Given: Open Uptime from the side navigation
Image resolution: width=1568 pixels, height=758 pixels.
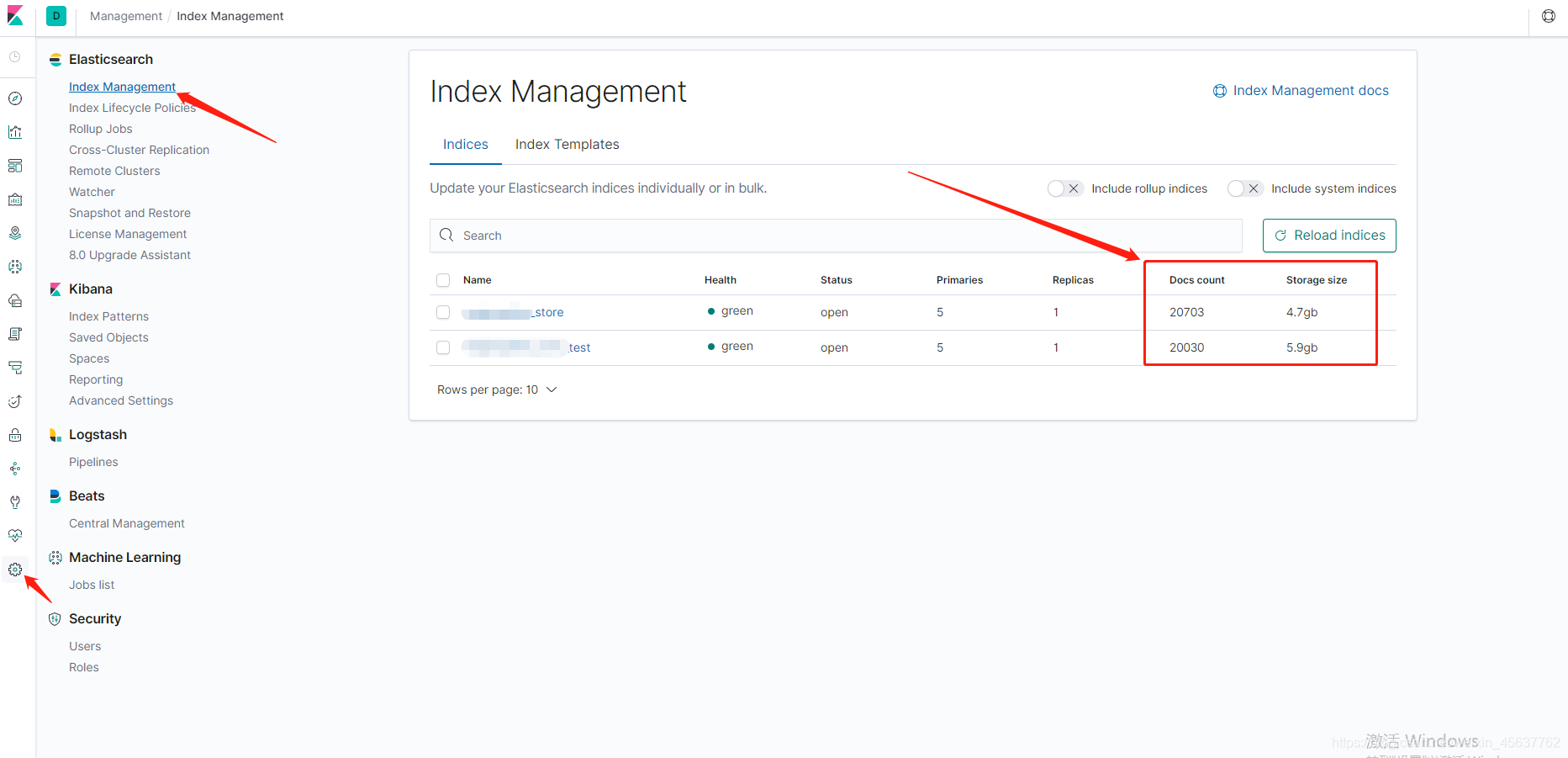Looking at the screenshot, I should click(x=15, y=401).
